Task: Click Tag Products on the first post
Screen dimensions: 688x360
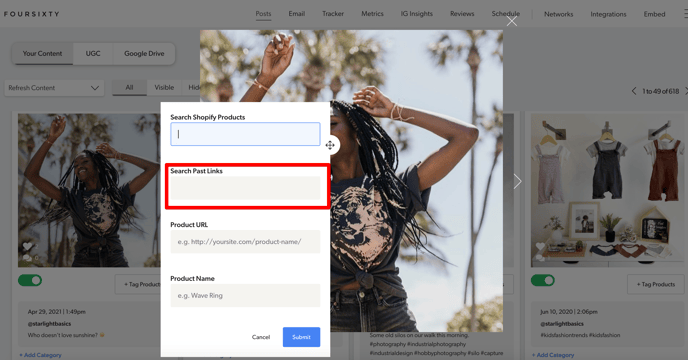Action: pos(138,284)
